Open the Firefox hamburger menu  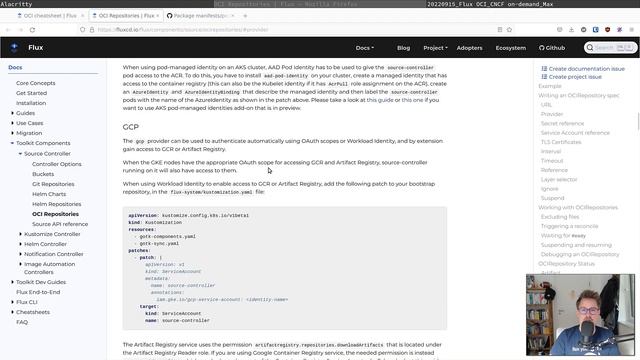click(x=631, y=30)
